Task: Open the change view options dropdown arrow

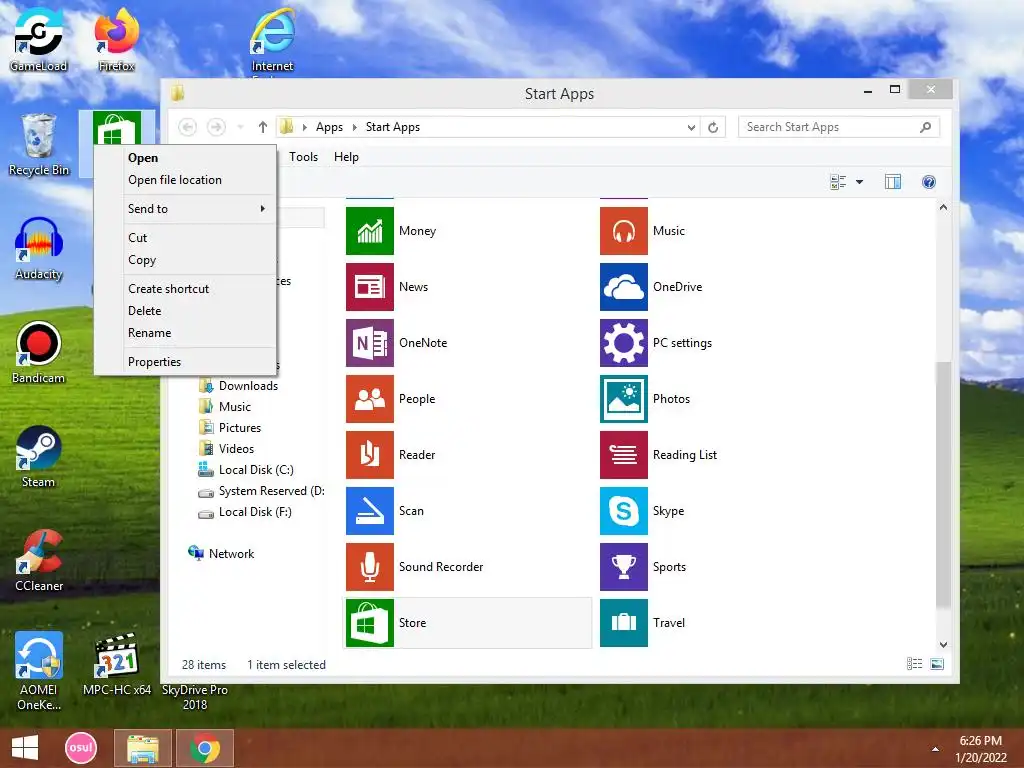Action: pyautogui.click(x=859, y=182)
